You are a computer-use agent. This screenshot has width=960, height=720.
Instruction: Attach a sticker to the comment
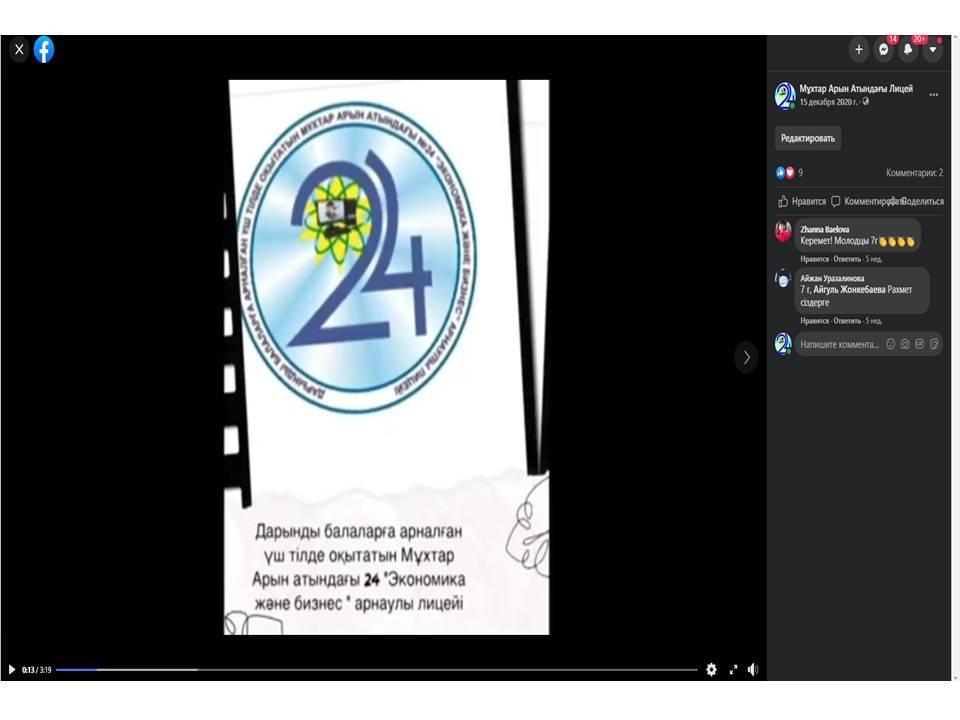point(933,344)
